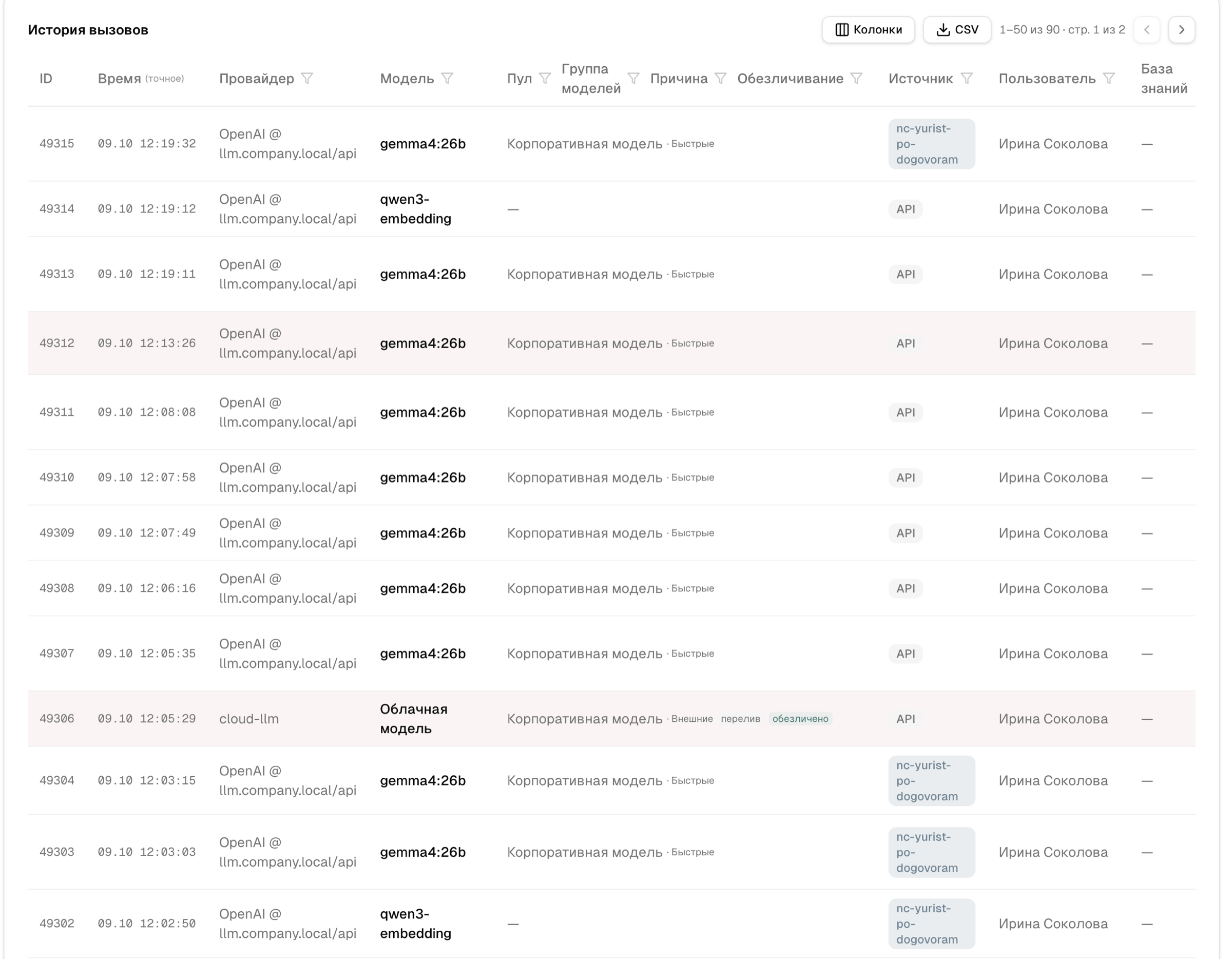Export the call history as CSV
The width and height of the screenshot is (1232, 959).
[x=957, y=30]
